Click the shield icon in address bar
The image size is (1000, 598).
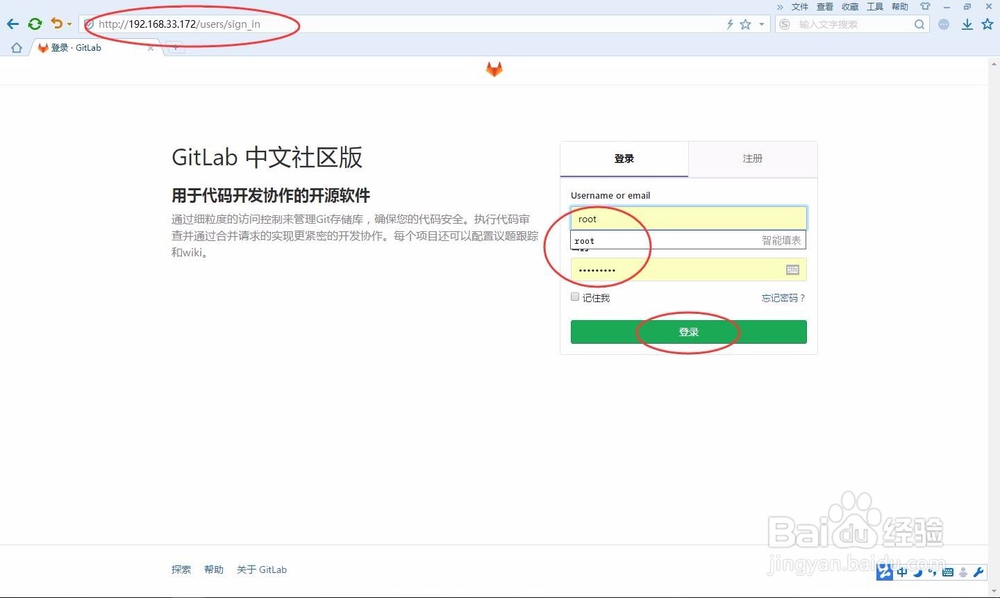pos(89,24)
